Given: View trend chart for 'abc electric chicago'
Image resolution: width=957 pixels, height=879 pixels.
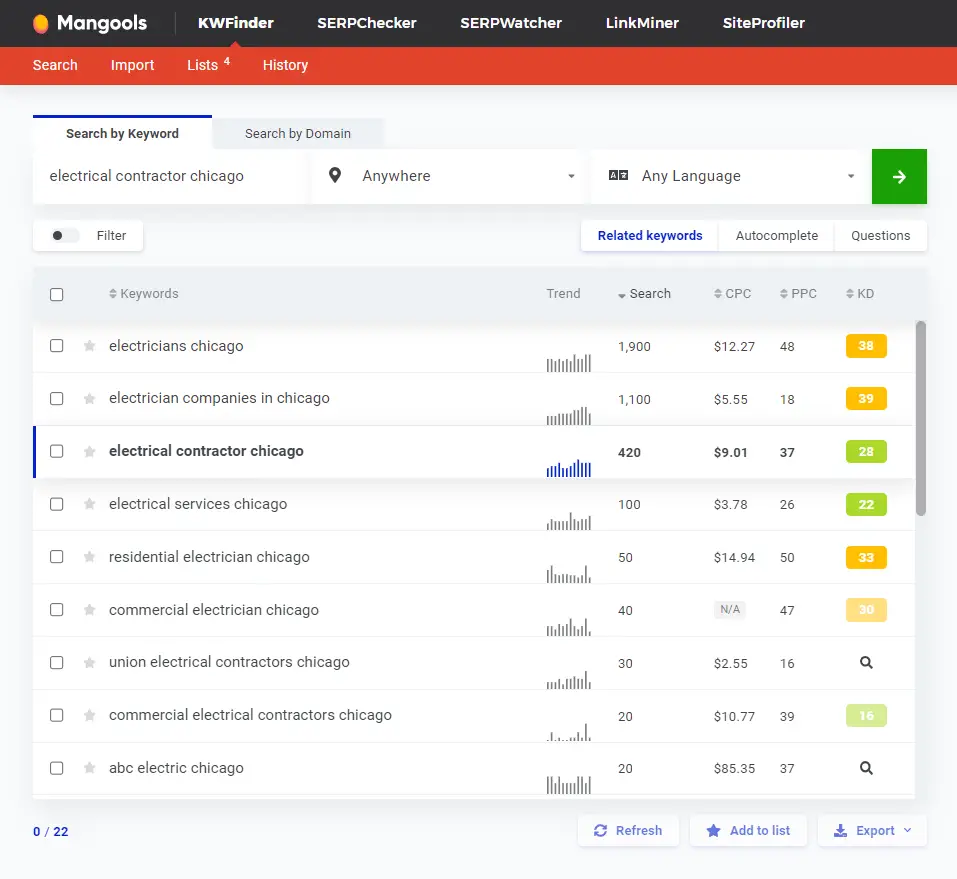Looking at the screenshot, I should [569, 785].
